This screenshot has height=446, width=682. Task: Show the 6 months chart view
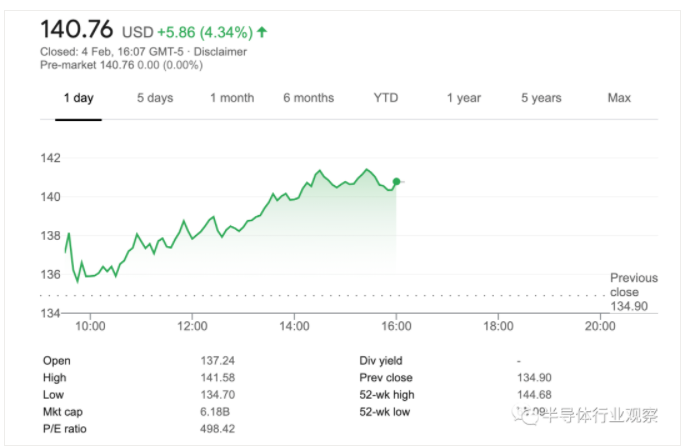coord(308,98)
